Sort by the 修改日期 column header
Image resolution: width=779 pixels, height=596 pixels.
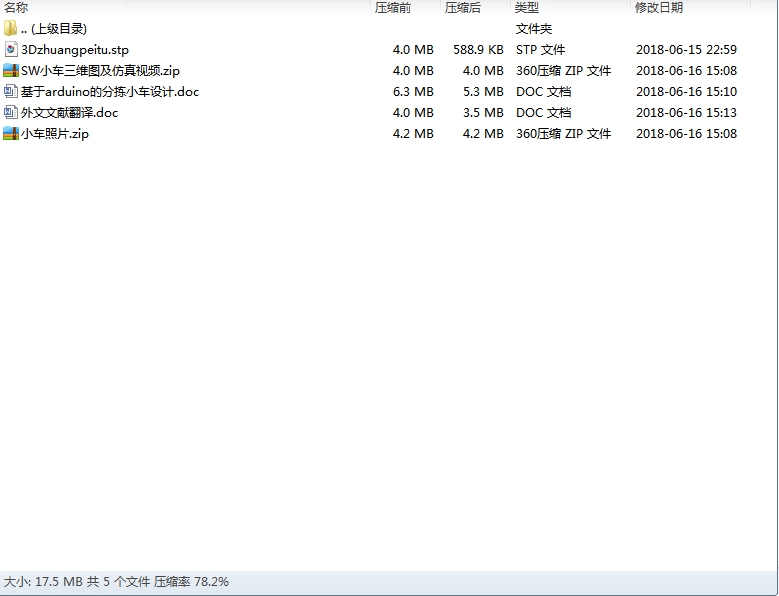click(x=659, y=7)
